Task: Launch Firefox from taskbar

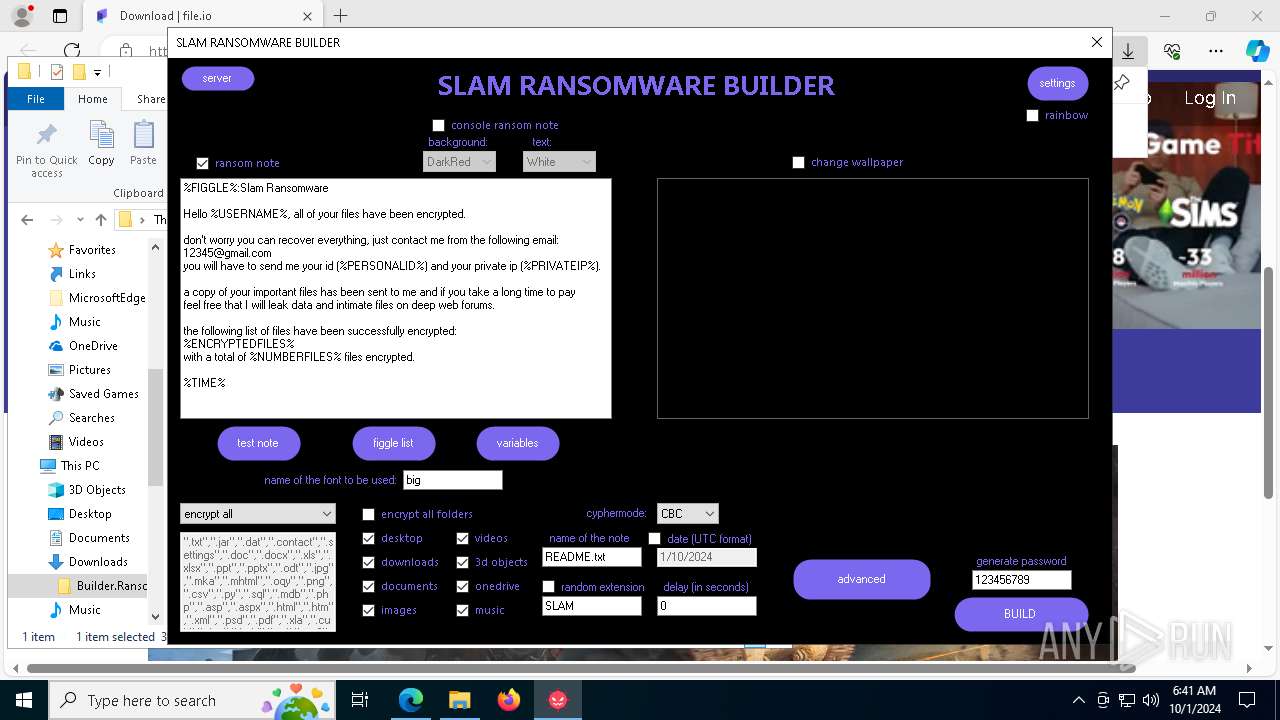Action: pos(509,700)
